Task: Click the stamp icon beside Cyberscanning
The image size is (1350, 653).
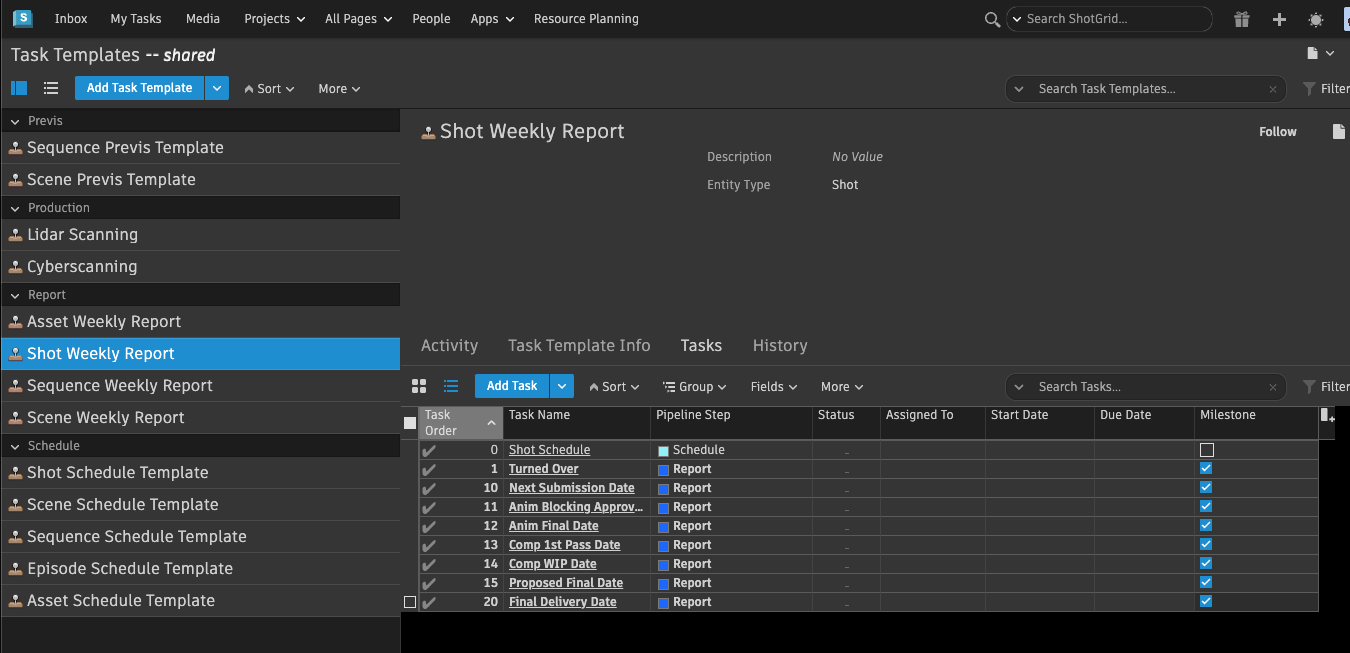Action: tap(15, 267)
